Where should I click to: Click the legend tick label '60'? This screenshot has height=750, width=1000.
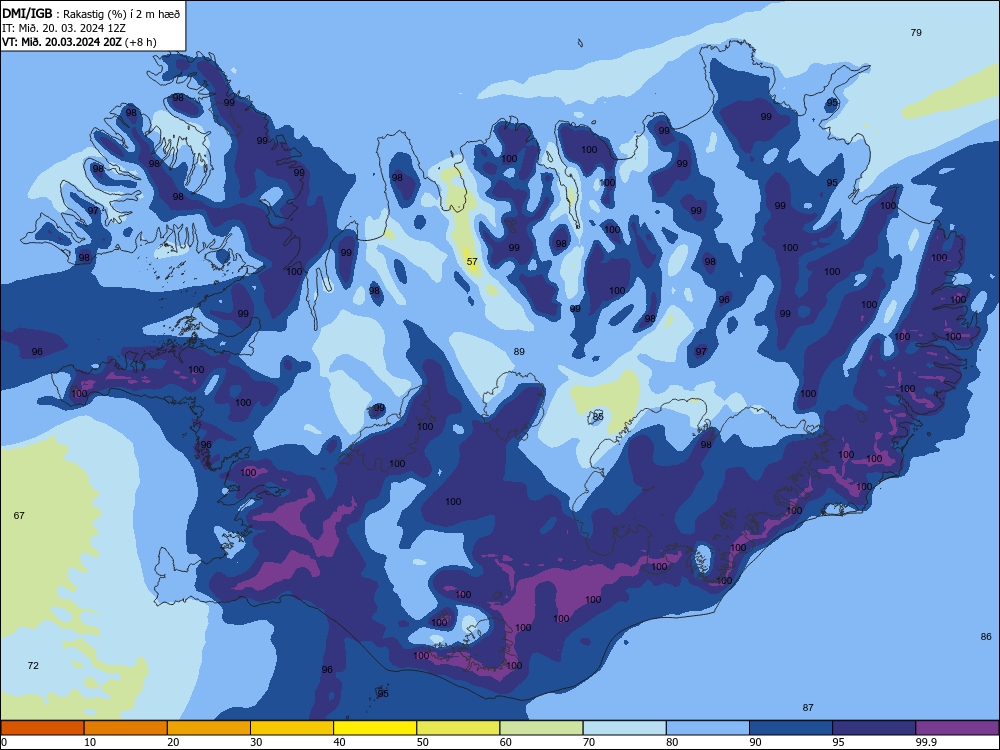click(506, 742)
